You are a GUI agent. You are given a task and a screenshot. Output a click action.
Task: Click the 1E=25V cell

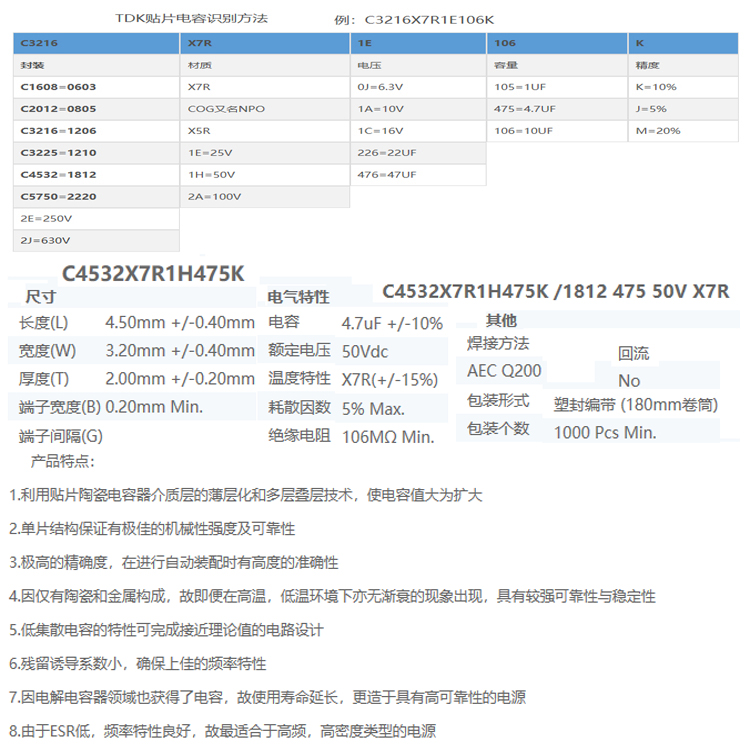[265, 153]
